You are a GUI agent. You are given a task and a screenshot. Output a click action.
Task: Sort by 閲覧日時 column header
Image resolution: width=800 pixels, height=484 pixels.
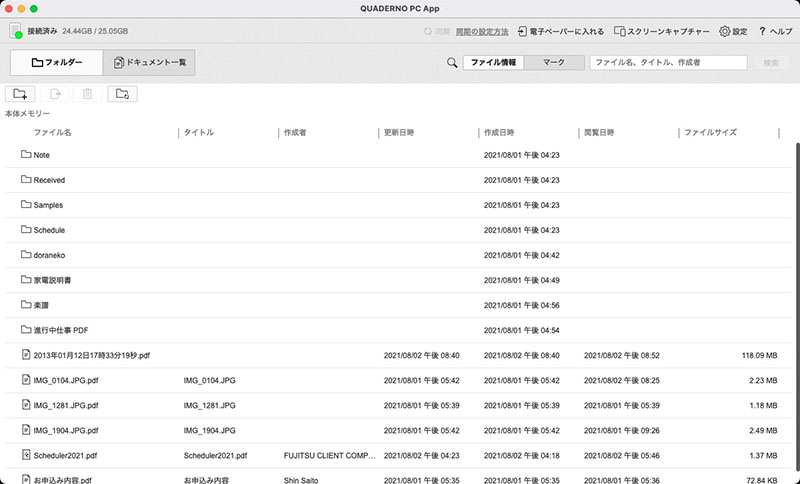599,133
